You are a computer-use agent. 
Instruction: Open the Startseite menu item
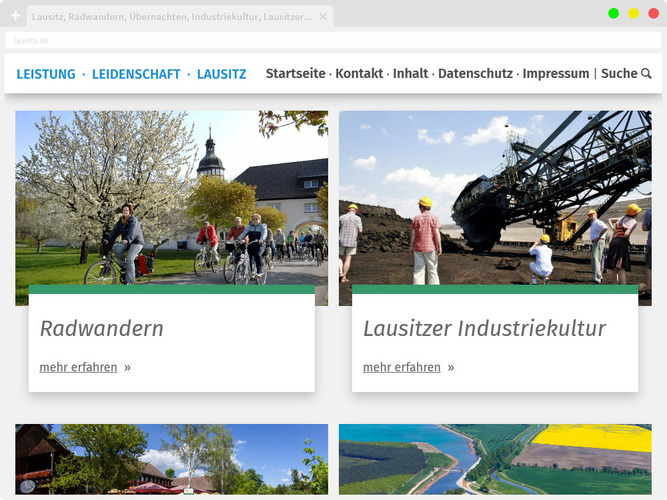pyautogui.click(x=295, y=74)
